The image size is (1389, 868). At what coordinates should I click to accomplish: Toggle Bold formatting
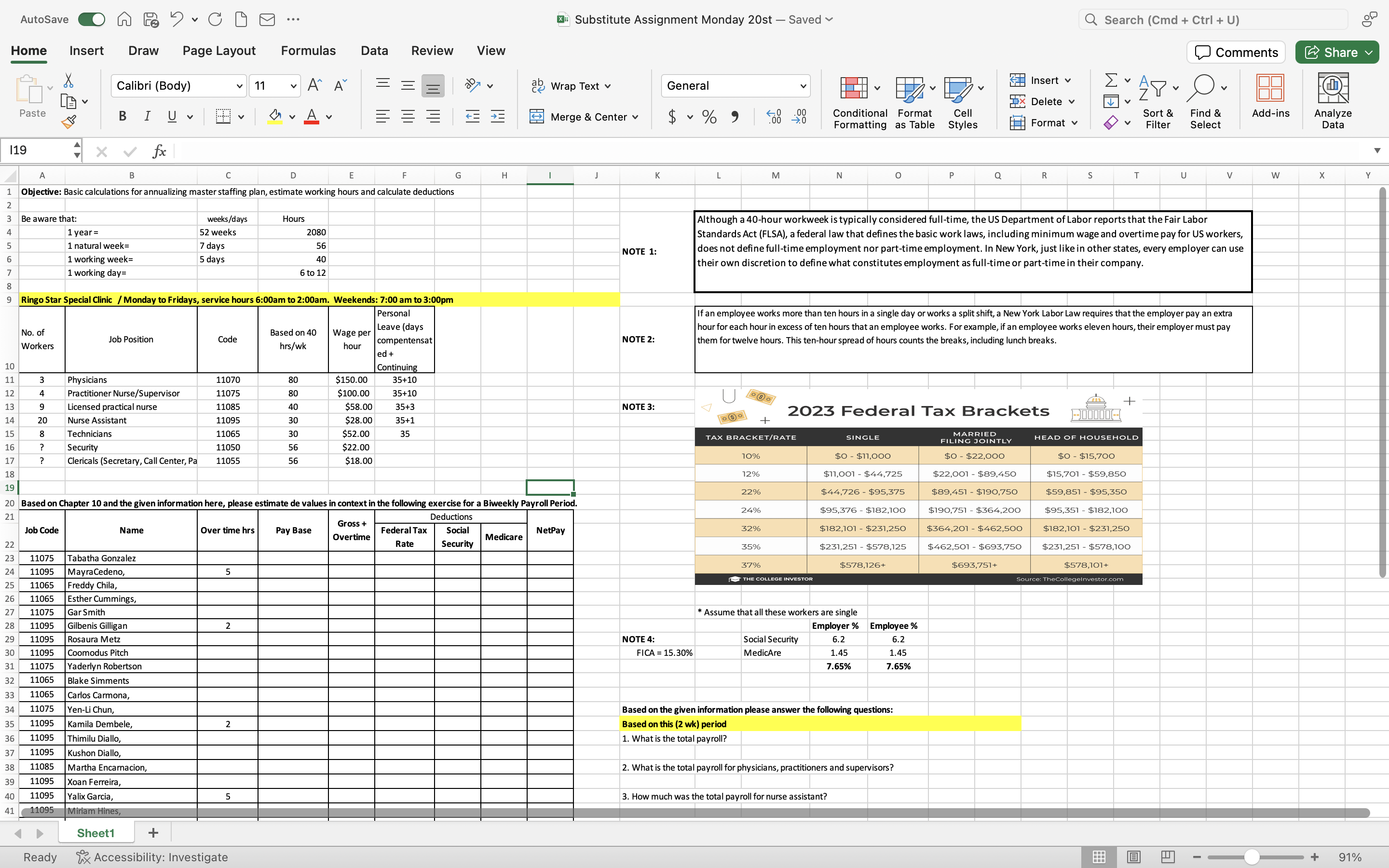pos(122,117)
